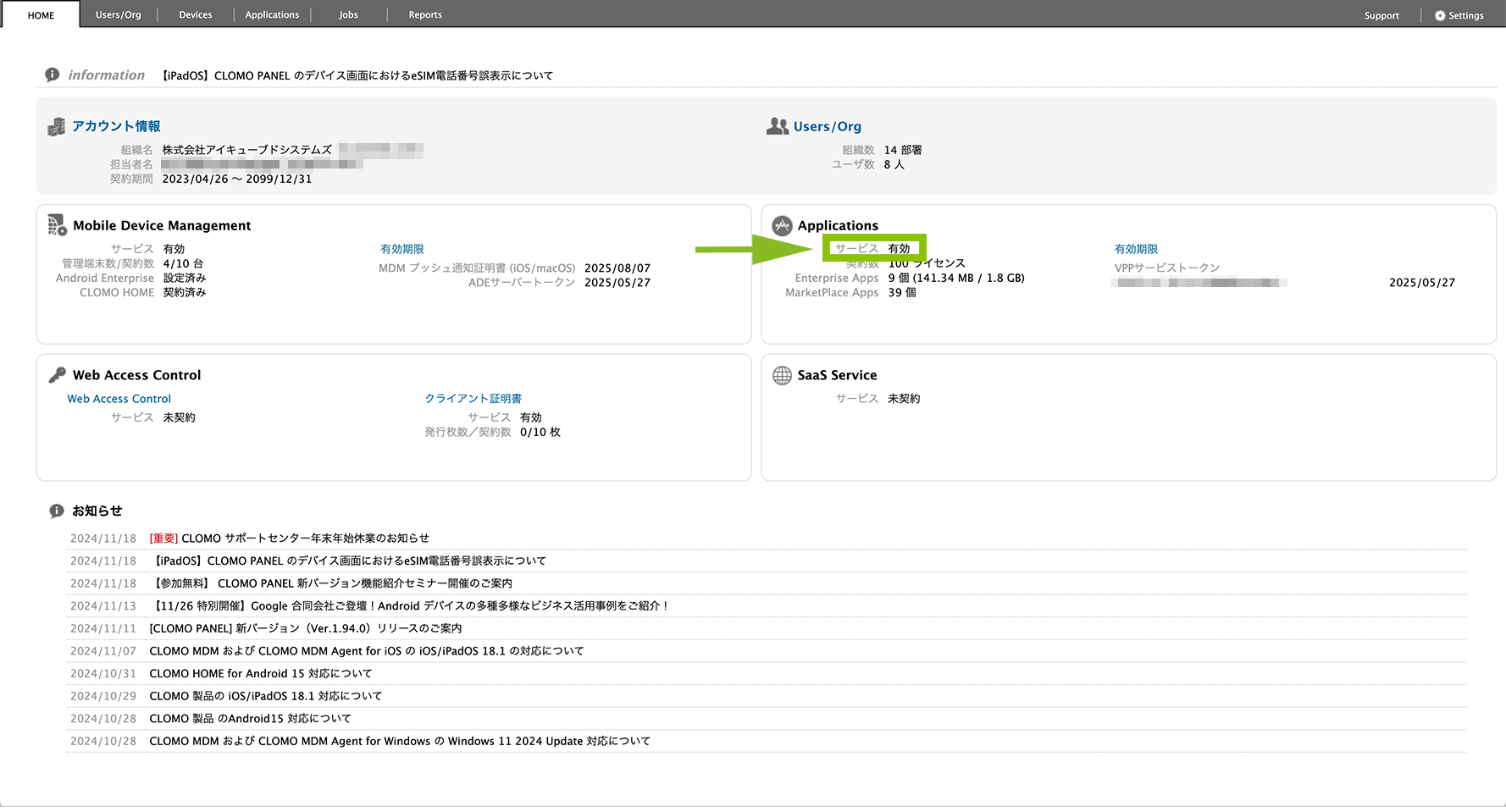Viewport: 1506px width, 812px height.
Task: Click VPP token expiry 2025/05/27
Action: 1422,283
